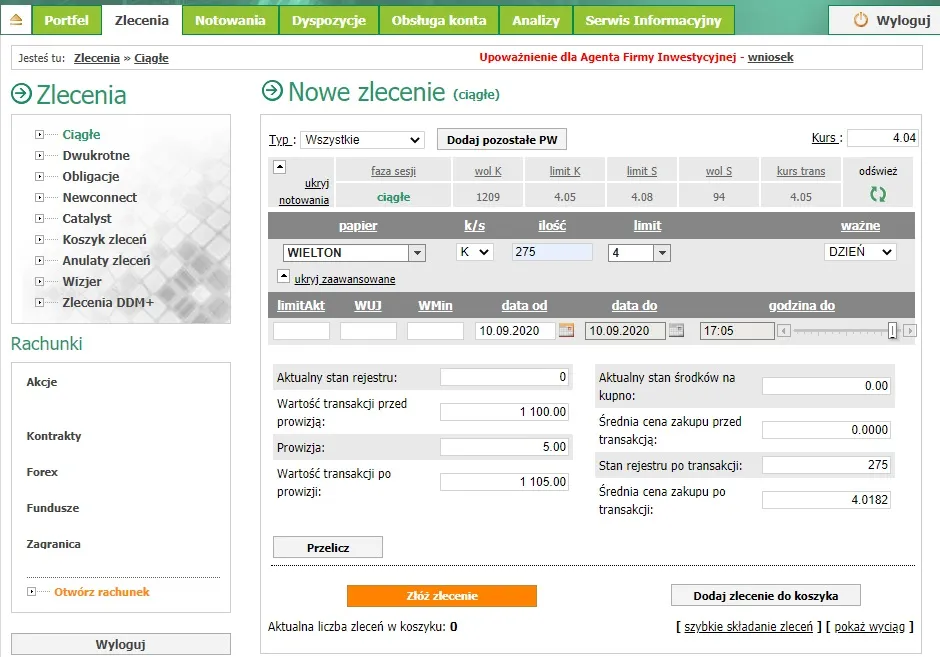Expand the Catalyst tree node
This screenshot has height=657, width=940.
(x=39, y=219)
